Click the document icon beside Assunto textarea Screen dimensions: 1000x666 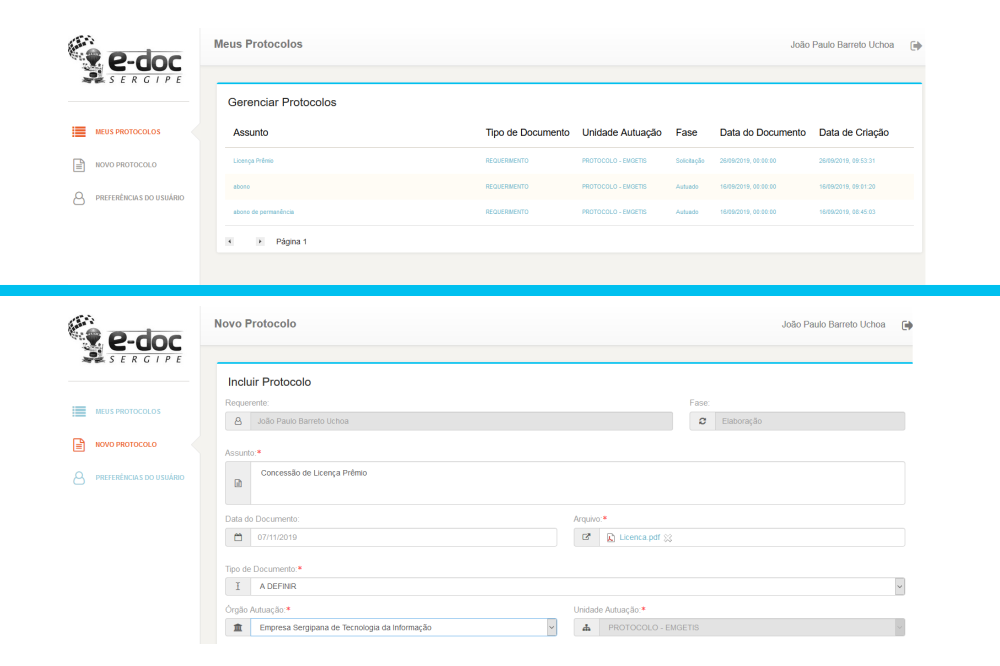(x=238, y=483)
